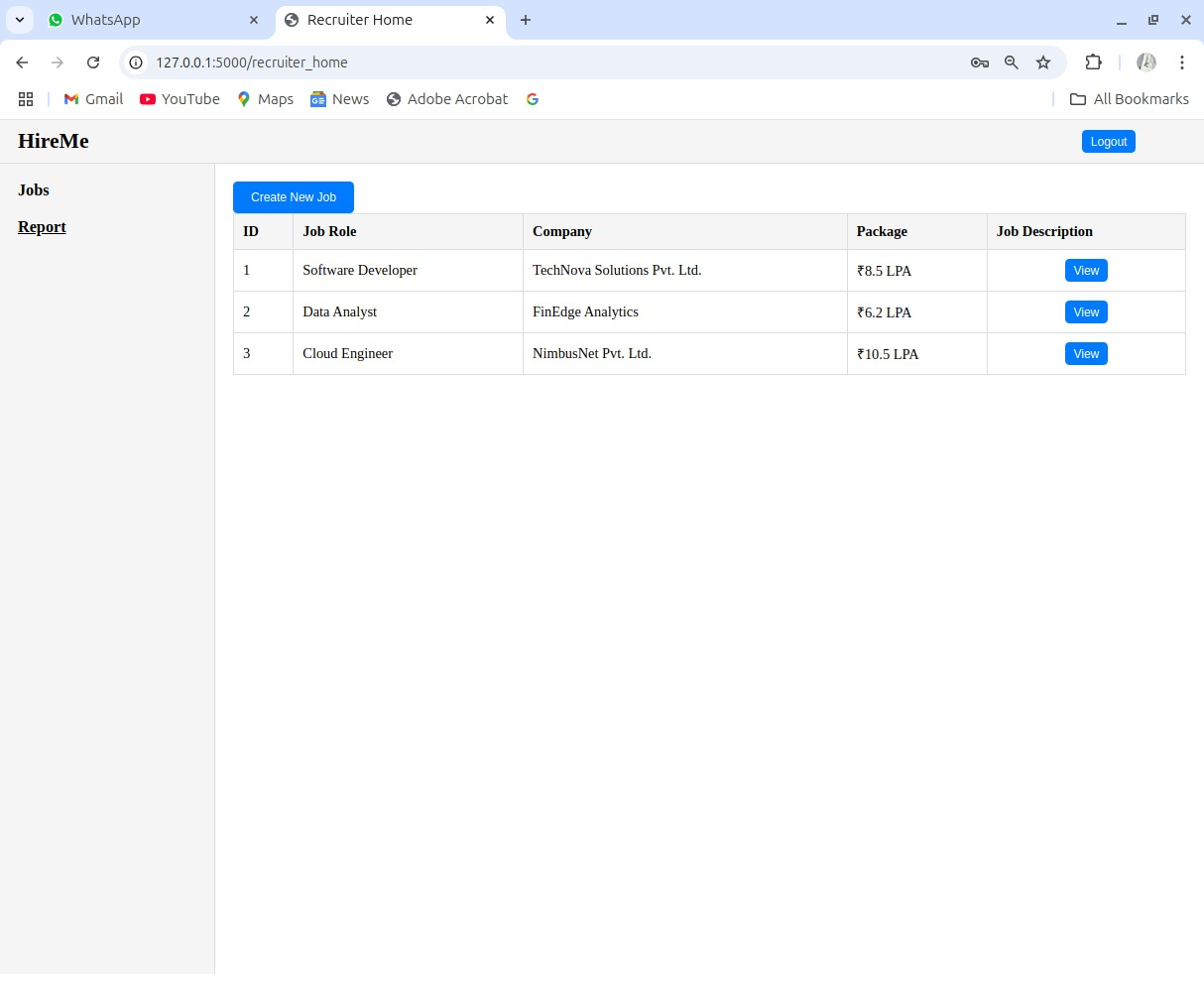Click the Create New Job button
Image resolution: width=1204 pixels, height=984 pixels.
pyautogui.click(x=294, y=197)
